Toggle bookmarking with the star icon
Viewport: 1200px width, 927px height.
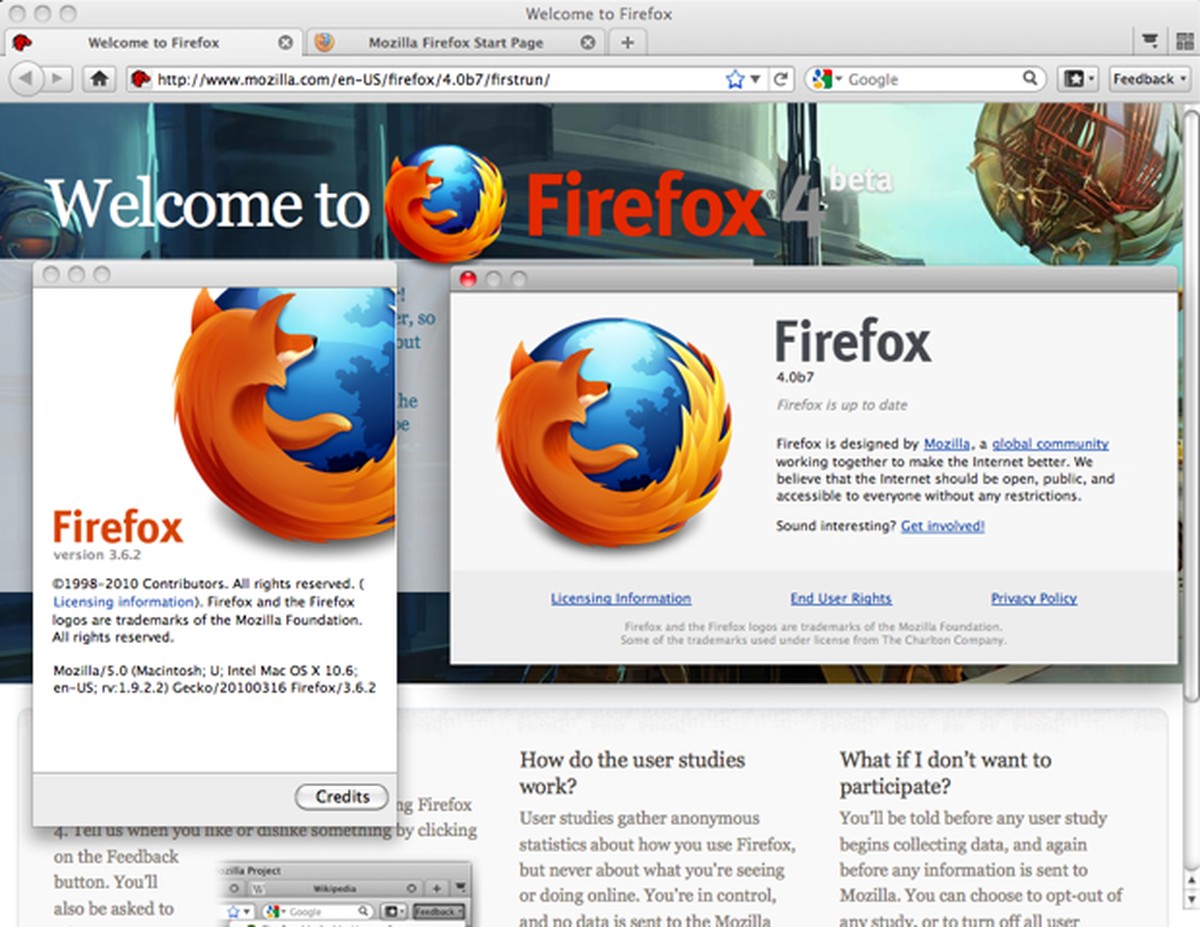point(731,78)
